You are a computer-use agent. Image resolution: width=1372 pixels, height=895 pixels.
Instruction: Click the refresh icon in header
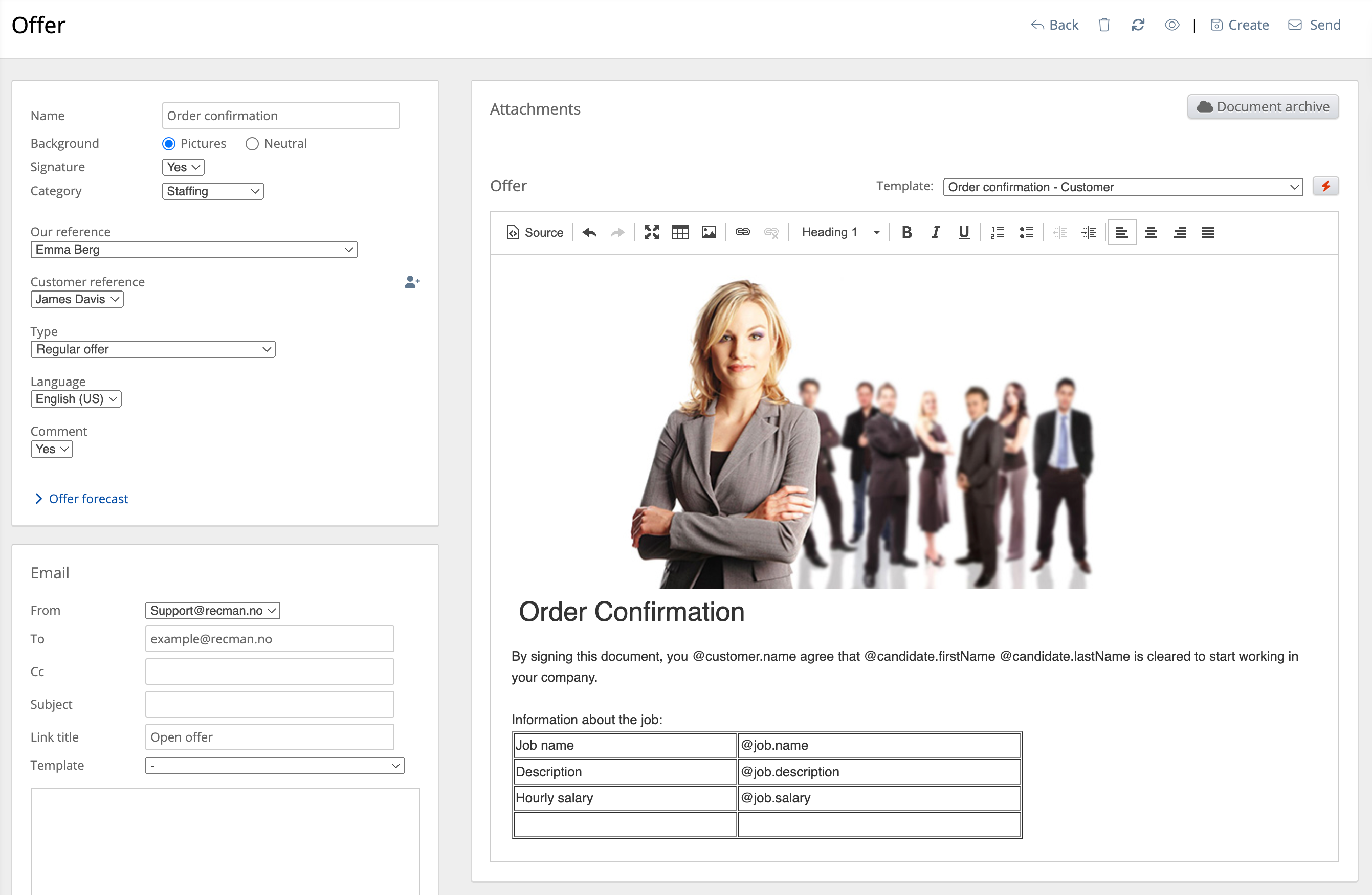[x=1137, y=25]
